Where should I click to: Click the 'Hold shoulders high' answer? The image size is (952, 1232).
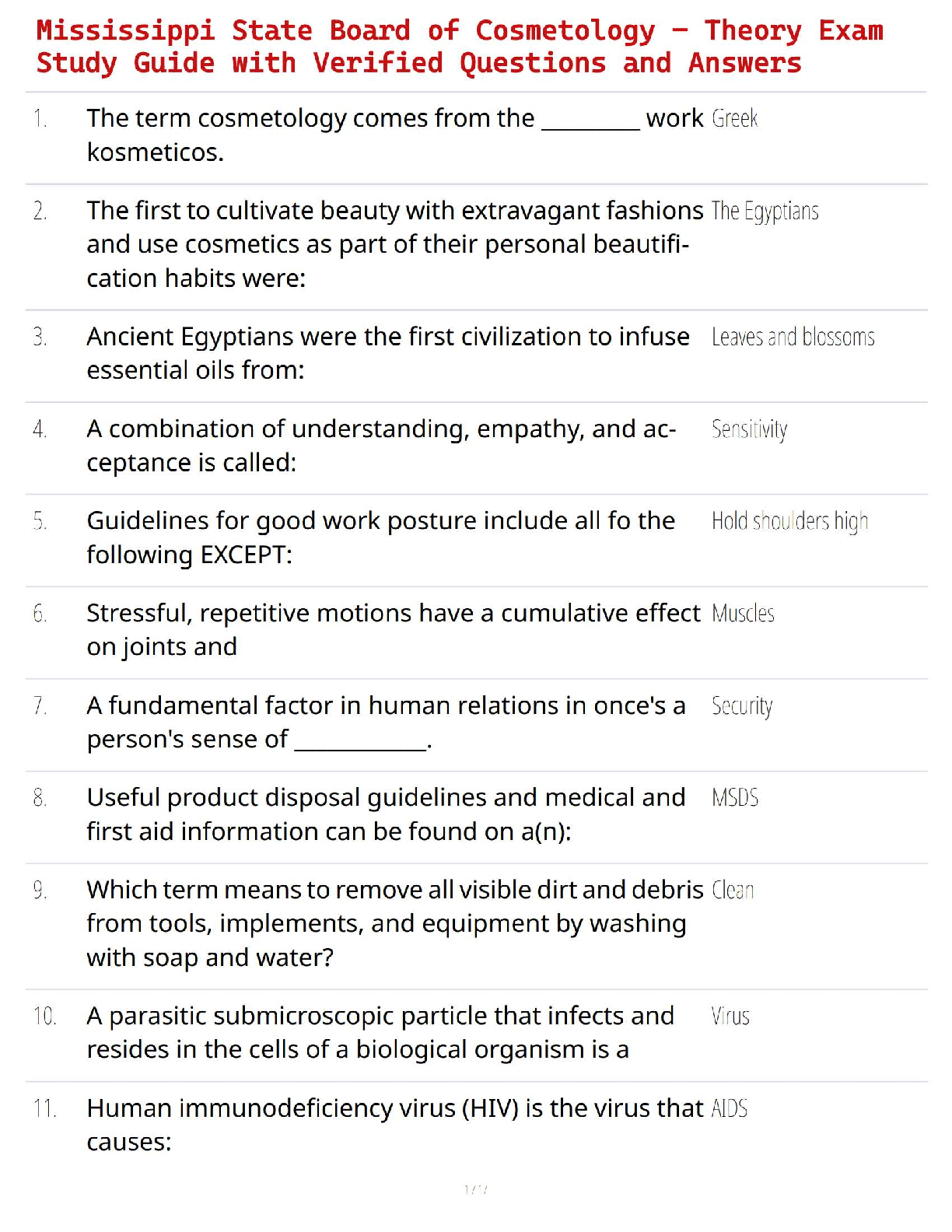click(x=789, y=521)
